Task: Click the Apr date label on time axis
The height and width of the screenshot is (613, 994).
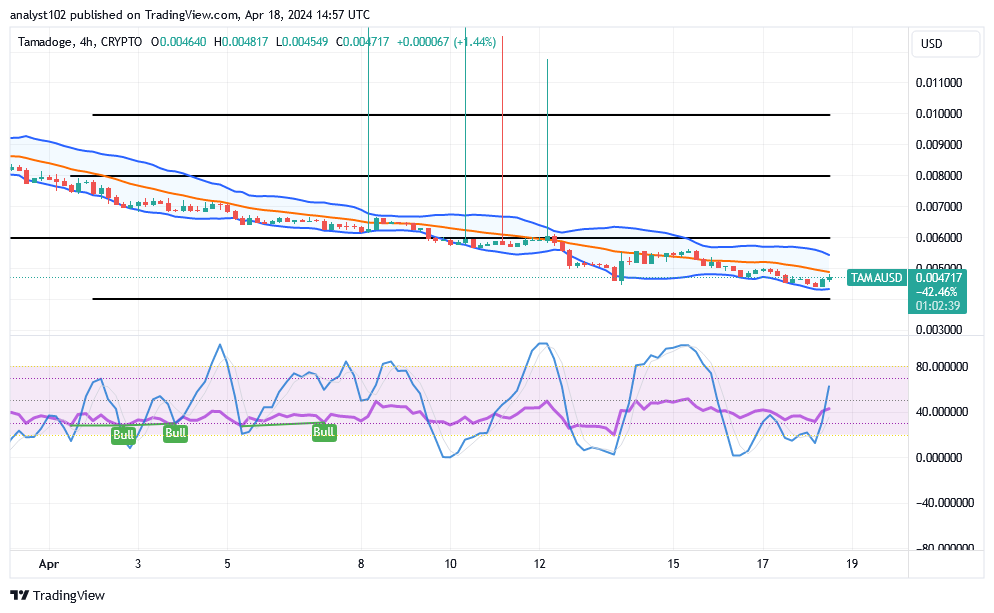Action: click(x=49, y=564)
